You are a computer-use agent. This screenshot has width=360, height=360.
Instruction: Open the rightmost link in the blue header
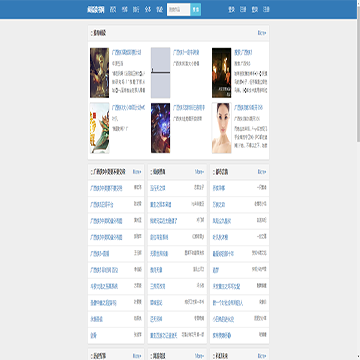[266, 10]
